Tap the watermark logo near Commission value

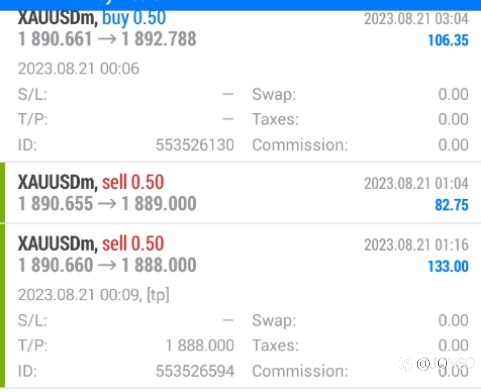[x=437, y=364]
